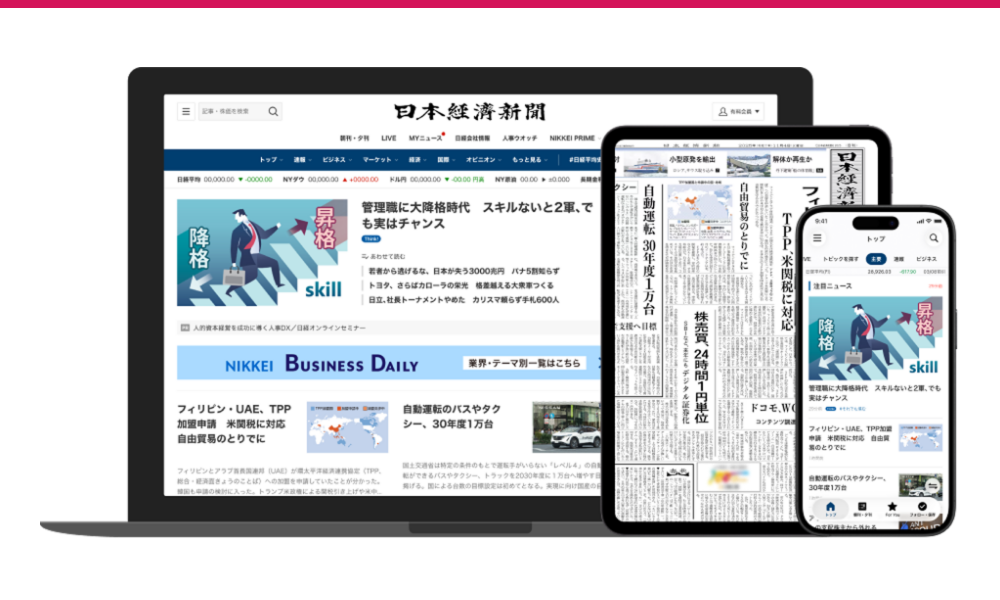Open the 降格 昇格 skill illustration on laptop

262,252
